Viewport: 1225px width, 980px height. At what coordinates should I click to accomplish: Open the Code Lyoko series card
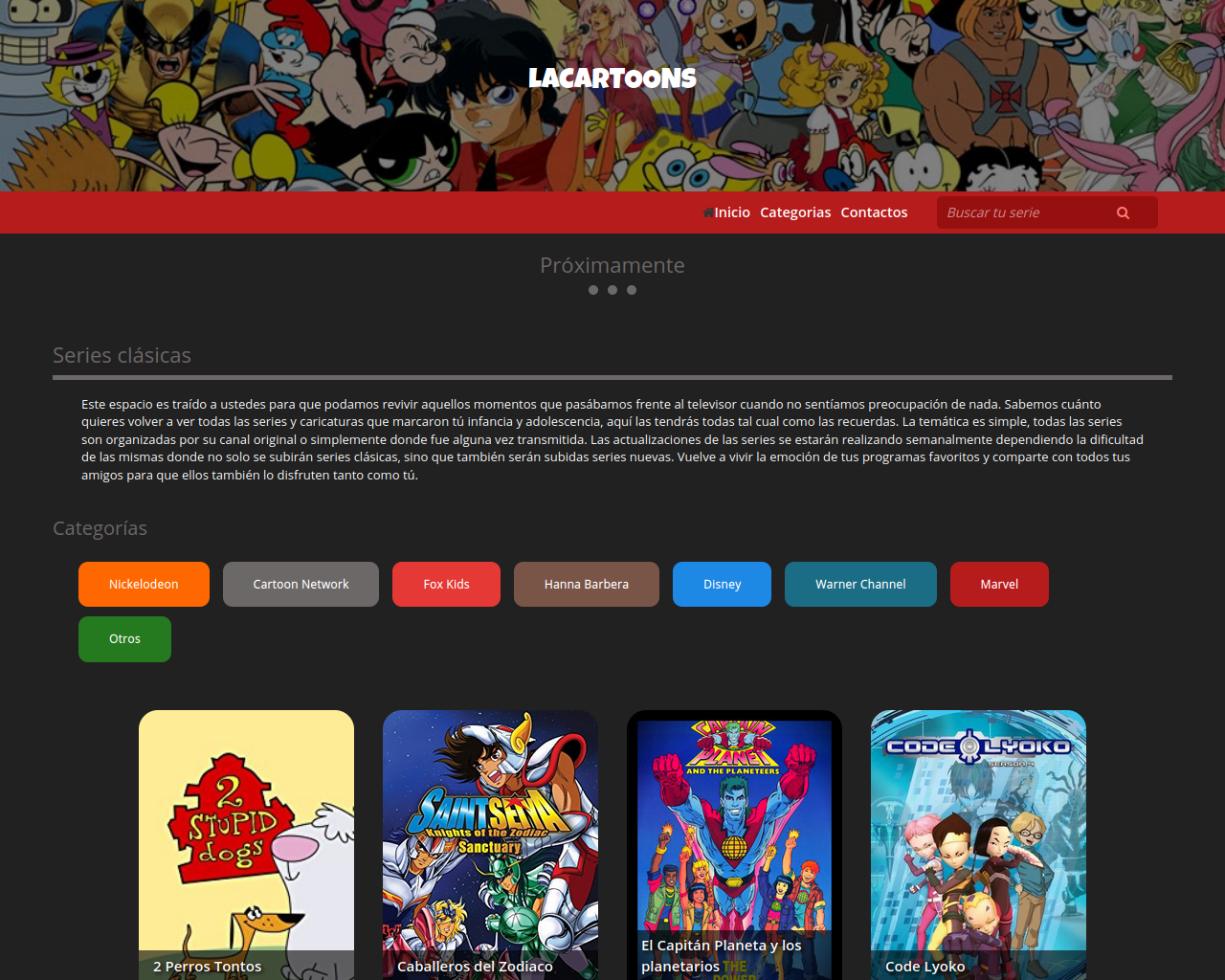pyautogui.click(x=978, y=845)
